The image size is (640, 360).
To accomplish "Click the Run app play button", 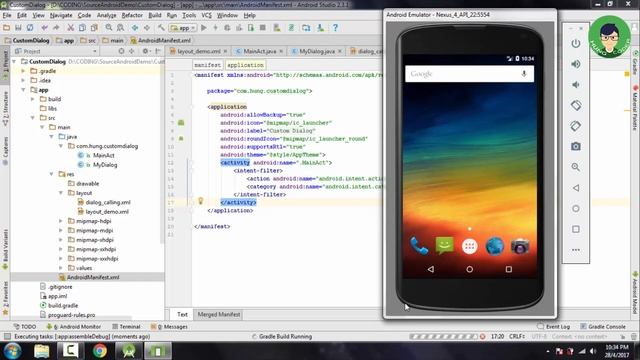I will coord(204,28).
